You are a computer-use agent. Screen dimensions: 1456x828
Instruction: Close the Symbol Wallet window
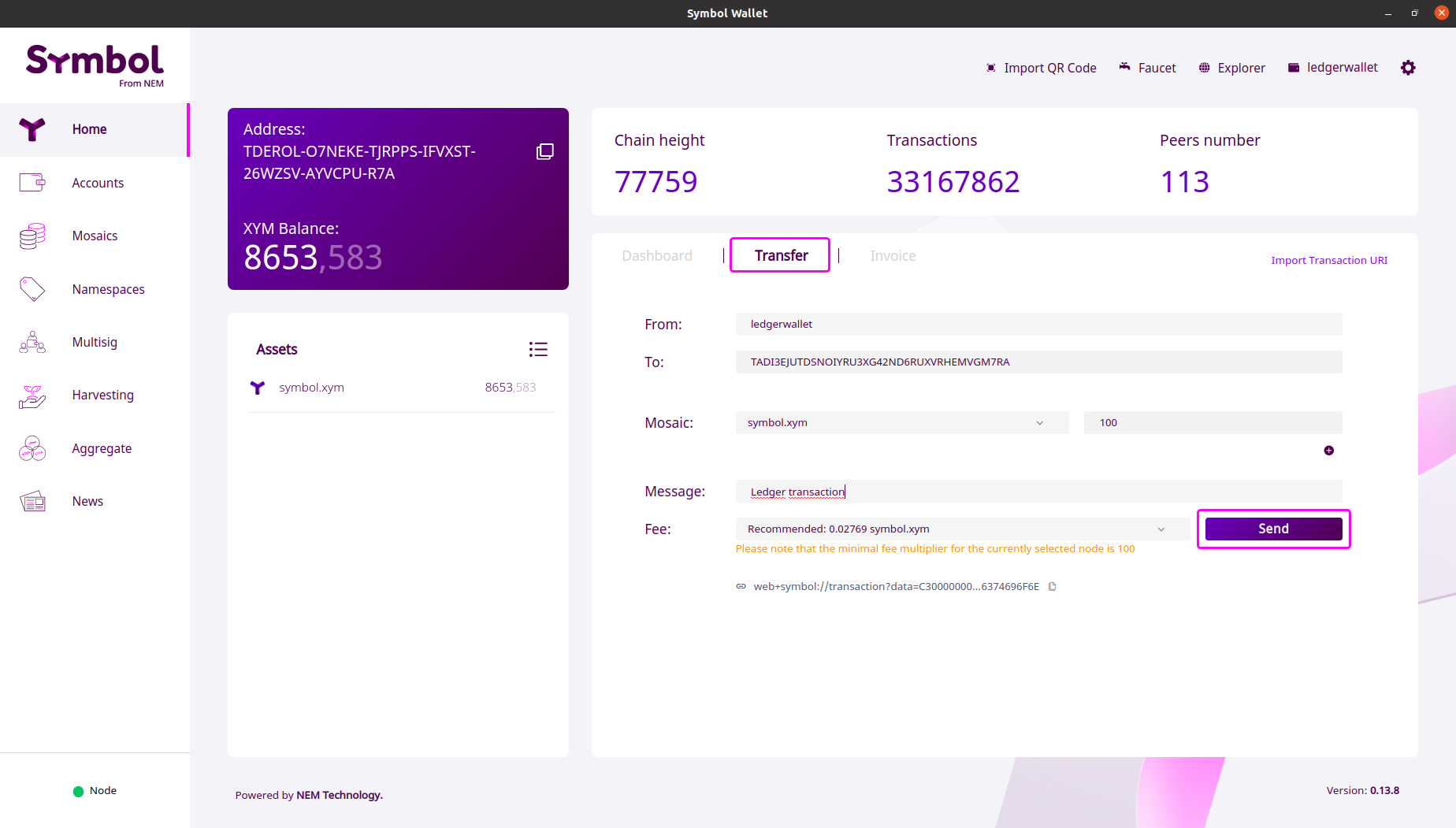(x=1442, y=13)
